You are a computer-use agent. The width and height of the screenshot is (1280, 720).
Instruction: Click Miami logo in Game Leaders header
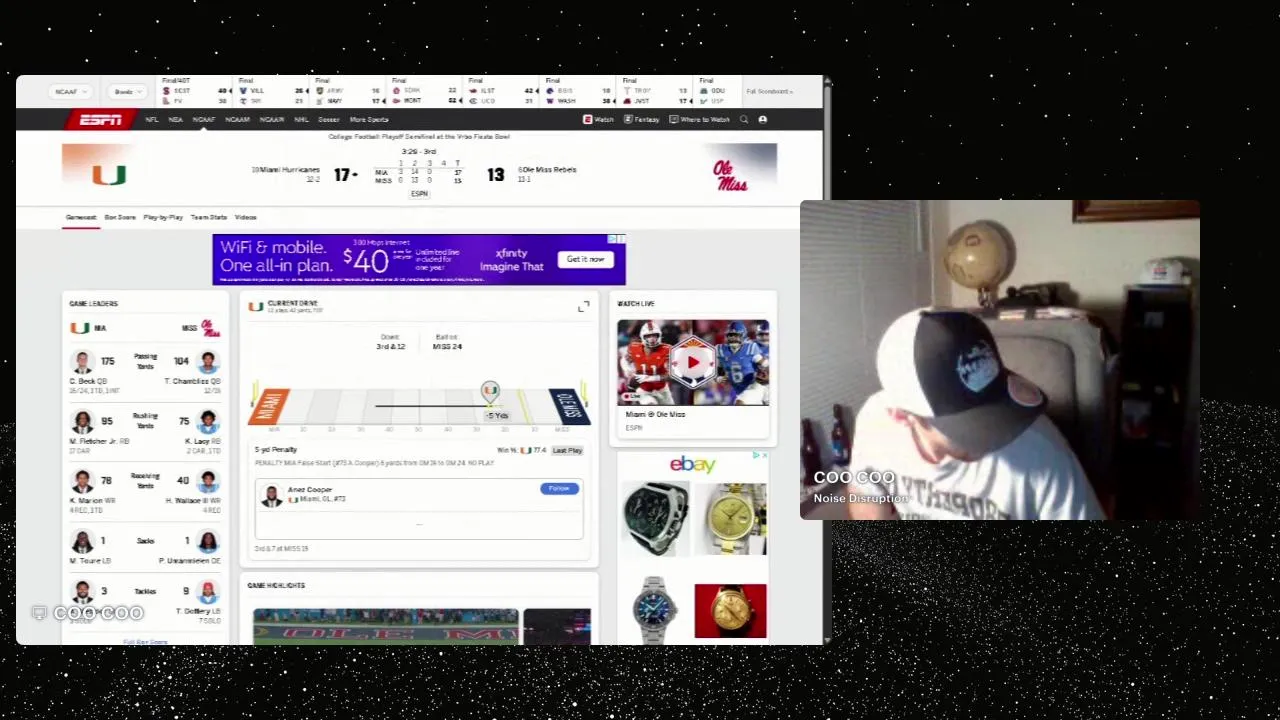tap(79, 328)
